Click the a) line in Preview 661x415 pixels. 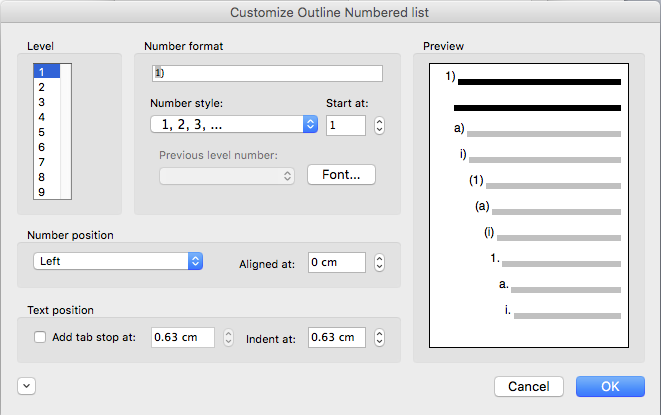click(x=537, y=130)
